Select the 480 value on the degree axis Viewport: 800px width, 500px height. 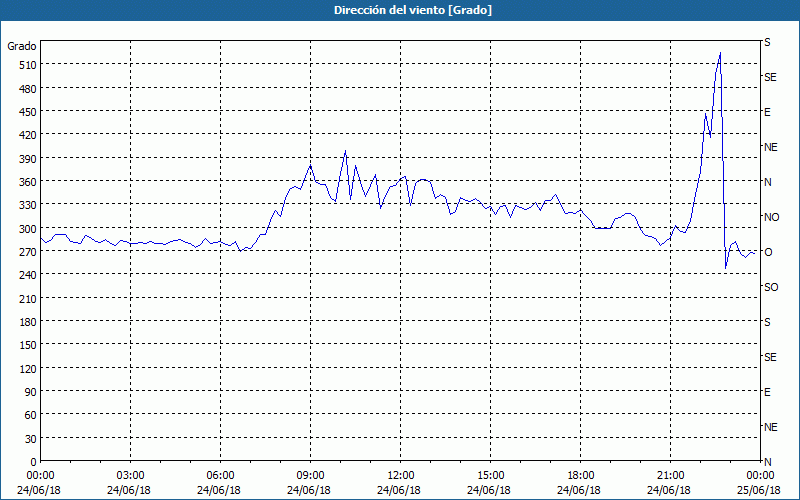[29, 89]
